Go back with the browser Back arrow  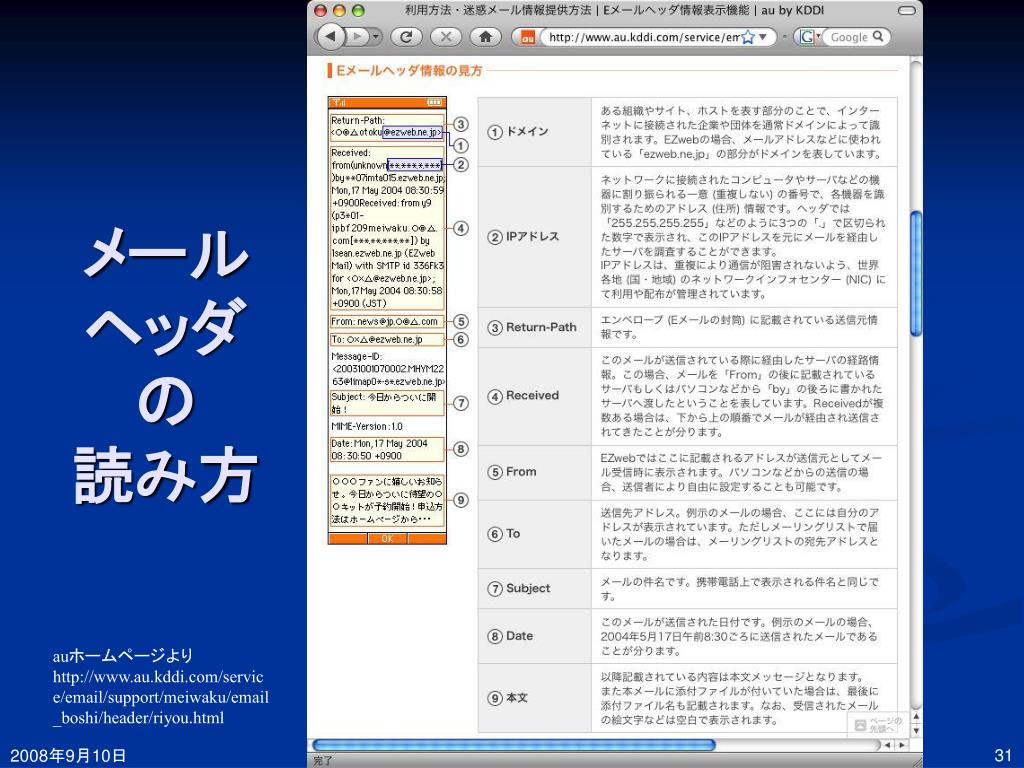[x=331, y=37]
